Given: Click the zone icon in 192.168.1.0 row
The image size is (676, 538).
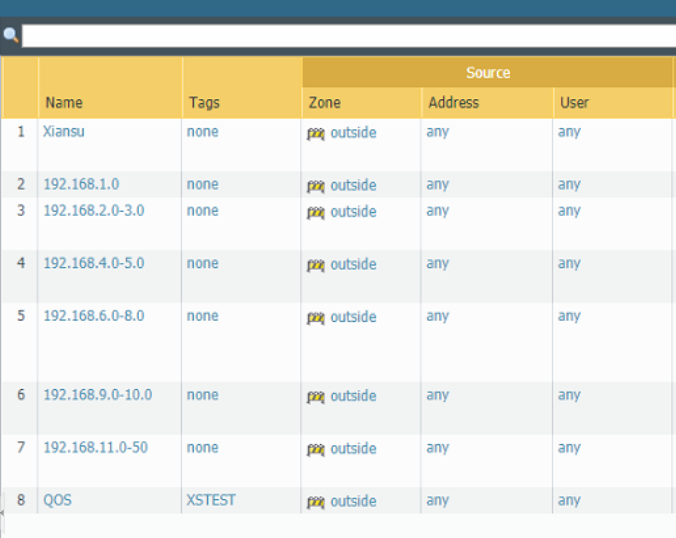Looking at the screenshot, I should [x=316, y=186].
